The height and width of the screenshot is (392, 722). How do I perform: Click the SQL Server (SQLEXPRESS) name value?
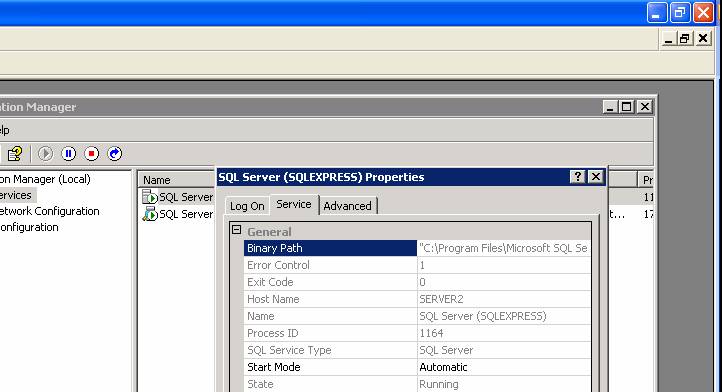coord(483,316)
